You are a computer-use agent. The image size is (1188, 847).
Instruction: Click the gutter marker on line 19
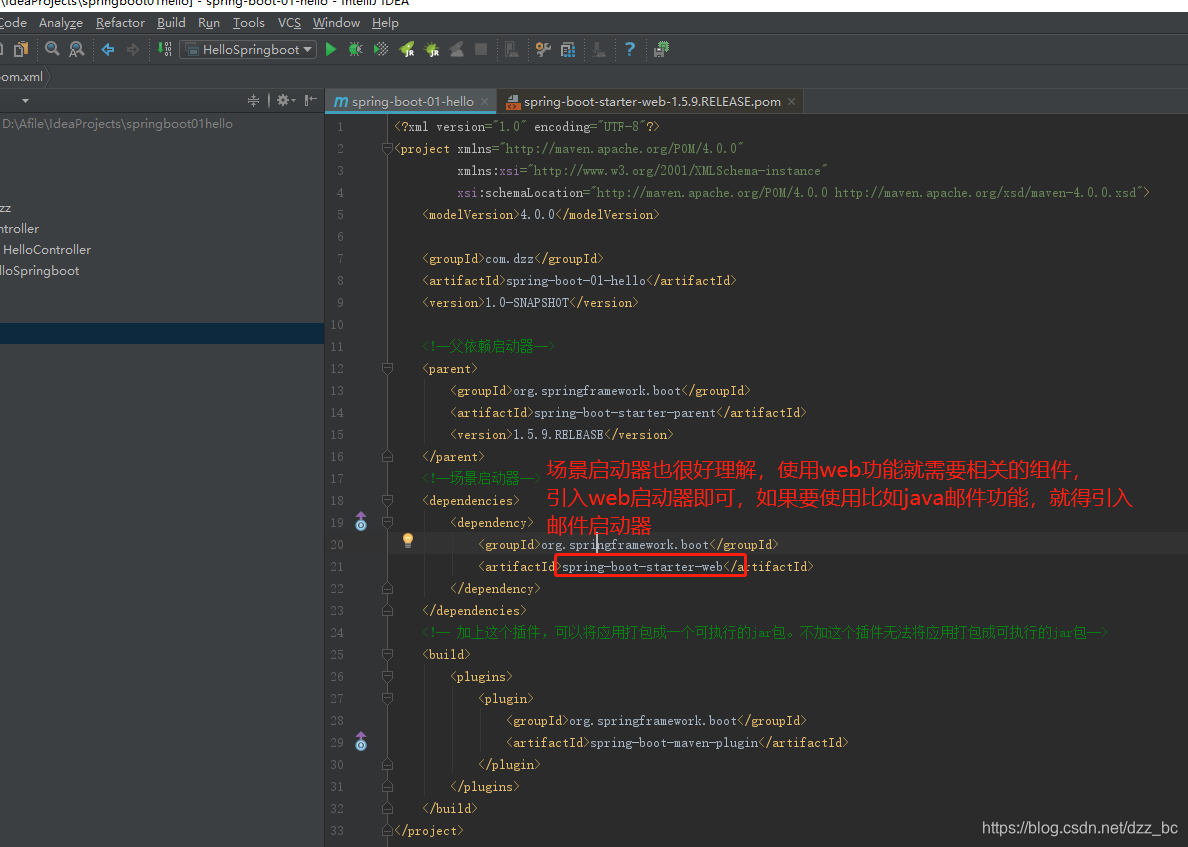(x=361, y=521)
